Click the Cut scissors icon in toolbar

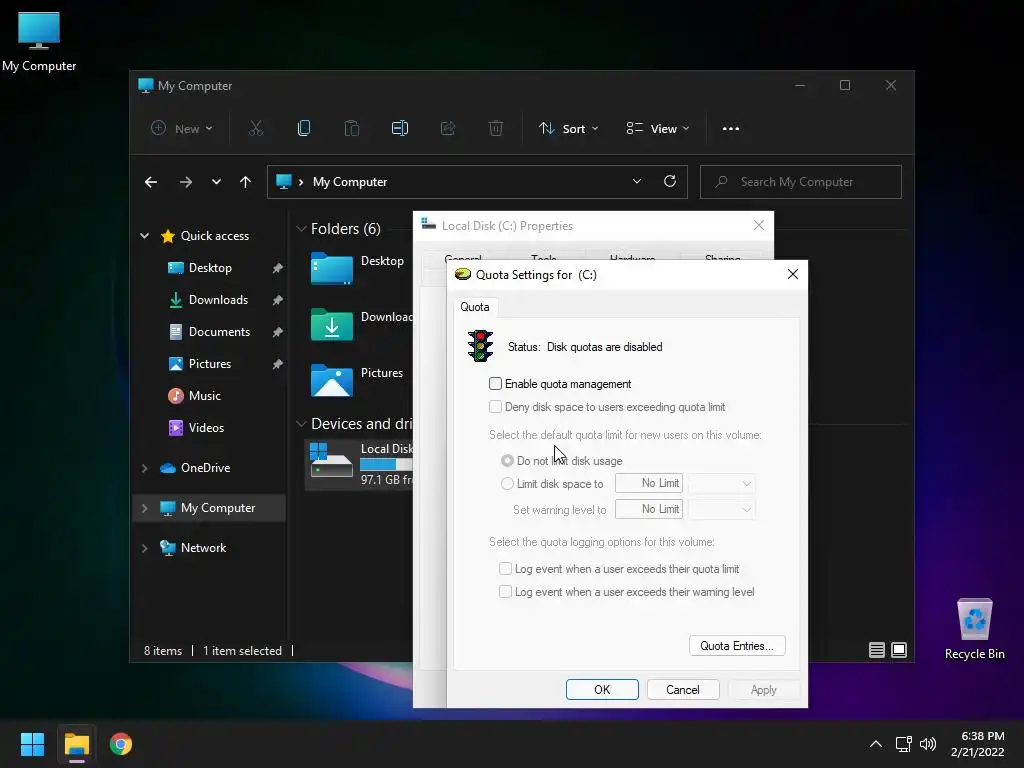coord(255,129)
